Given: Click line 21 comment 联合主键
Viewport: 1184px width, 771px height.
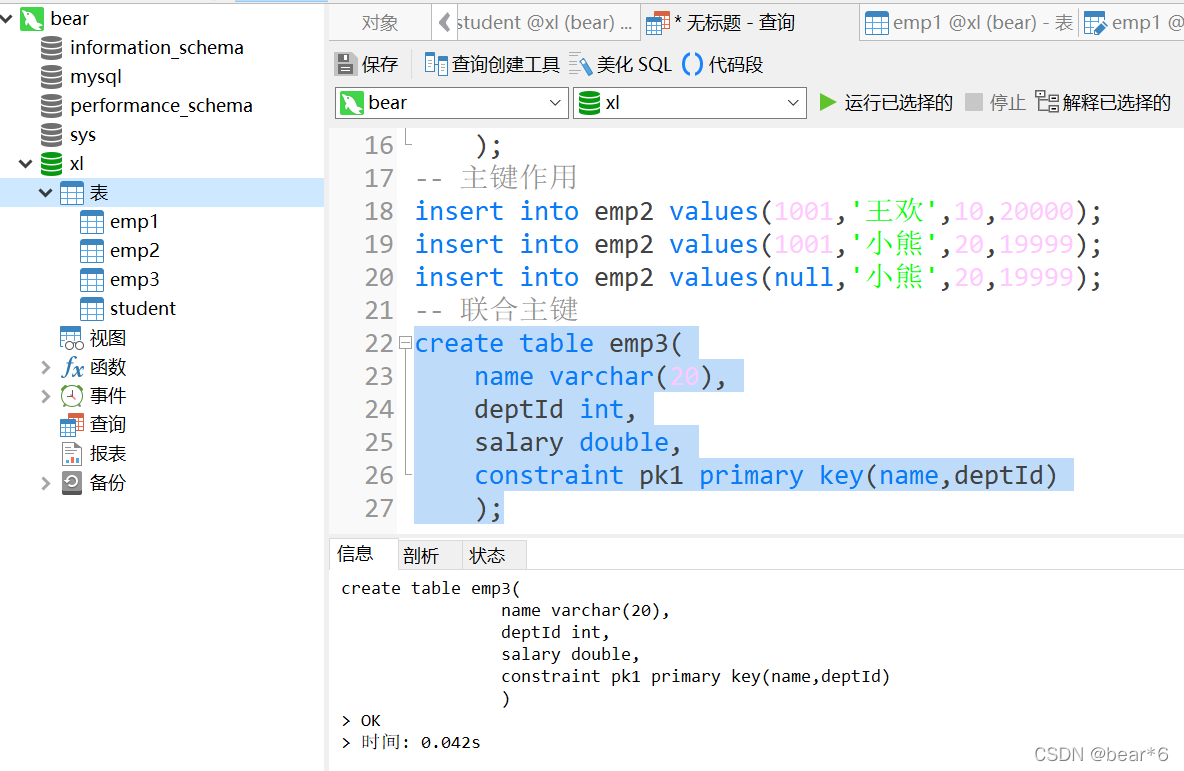Looking at the screenshot, I should click(x=496, y=310).
